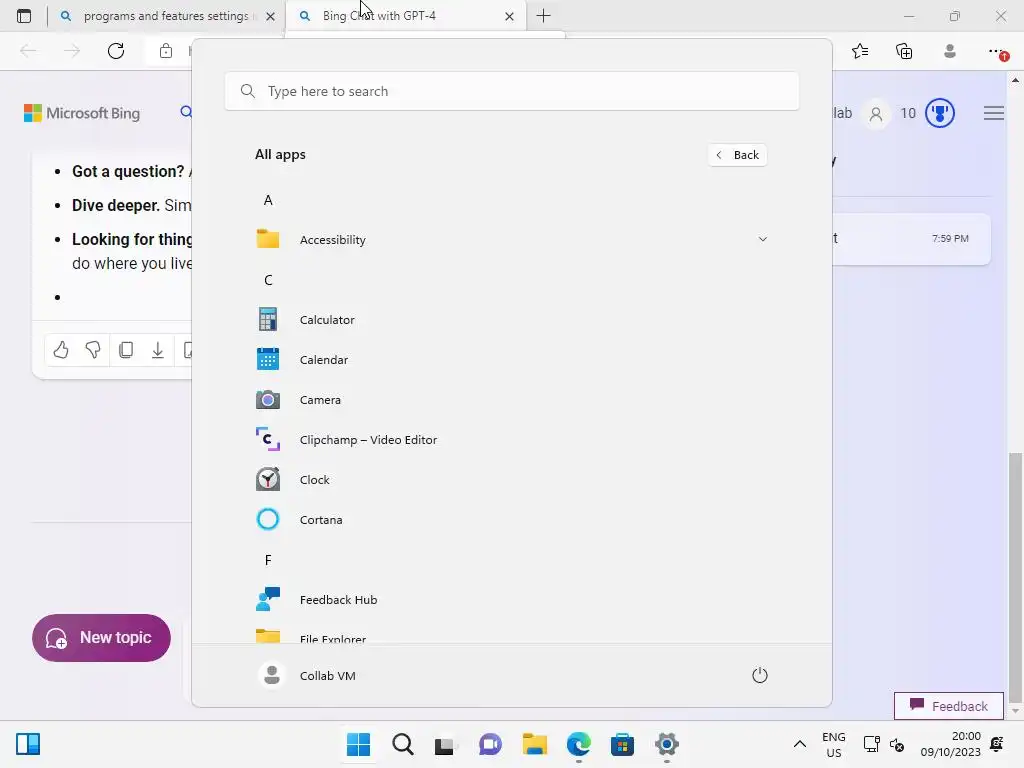The height and width of the screenshot is (768, 1024).
Task: Start a New topic in Bing Chat
Action: (x=101, y=637)
